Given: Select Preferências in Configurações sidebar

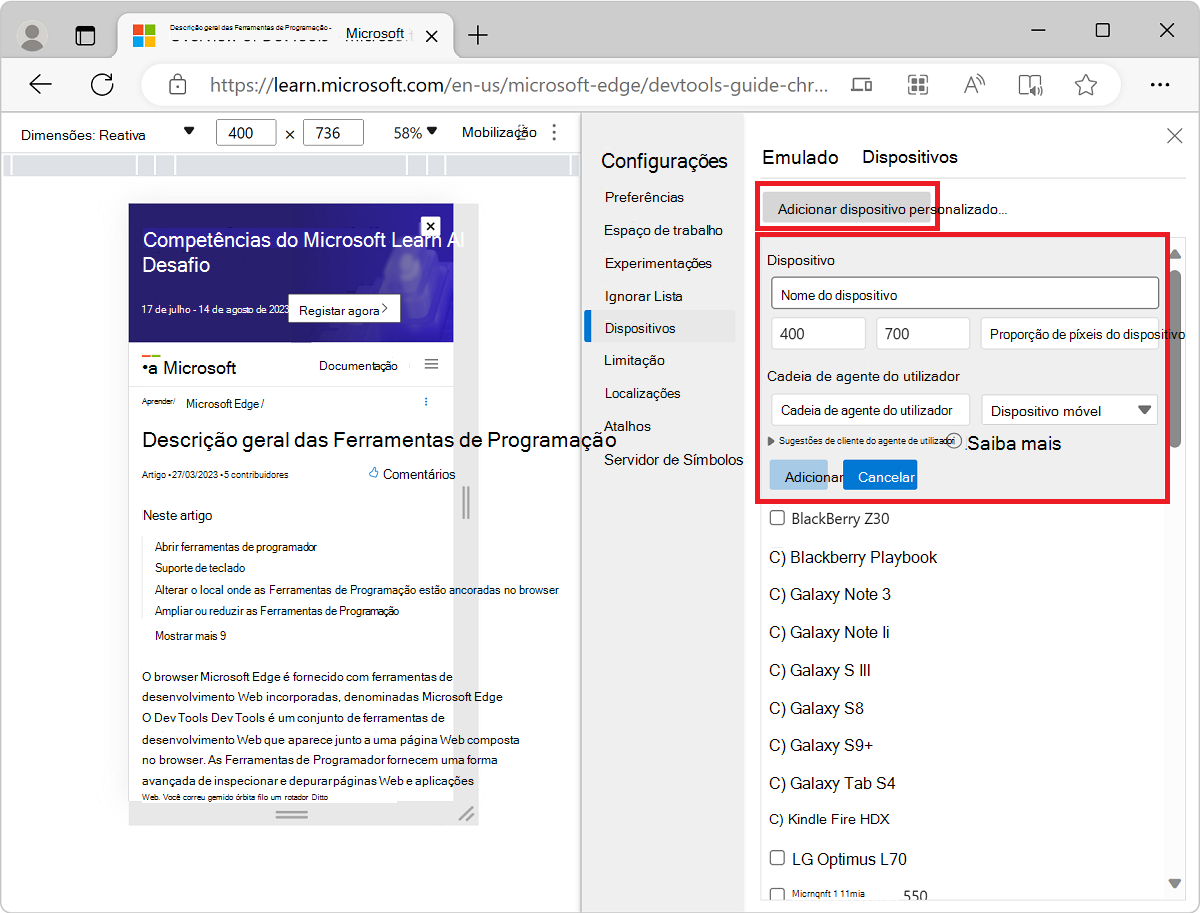Looking at the screenshot, I should pos(644,197).
